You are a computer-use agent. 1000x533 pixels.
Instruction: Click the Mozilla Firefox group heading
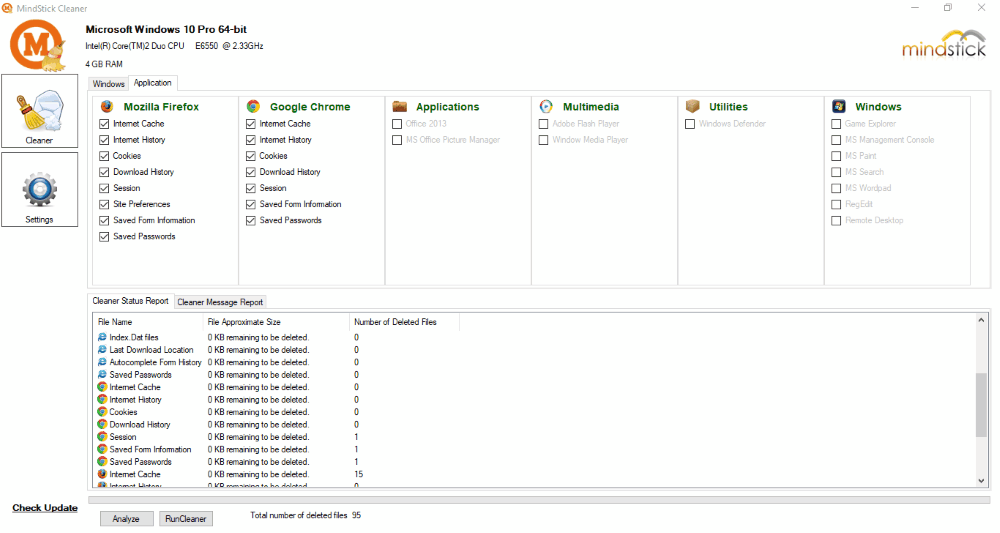point(161,107)
